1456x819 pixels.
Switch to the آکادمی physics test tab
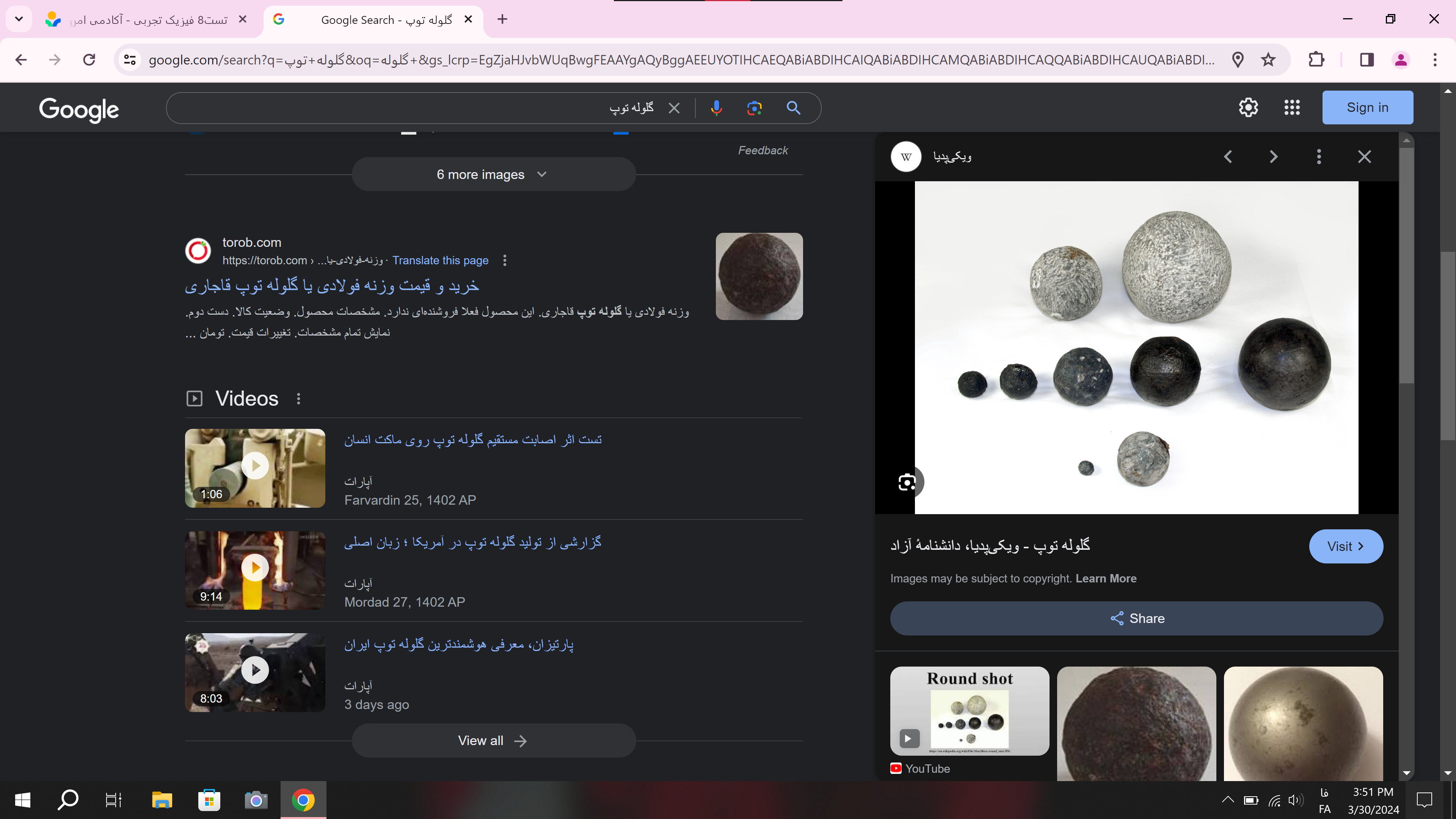(x=147, y=20)
